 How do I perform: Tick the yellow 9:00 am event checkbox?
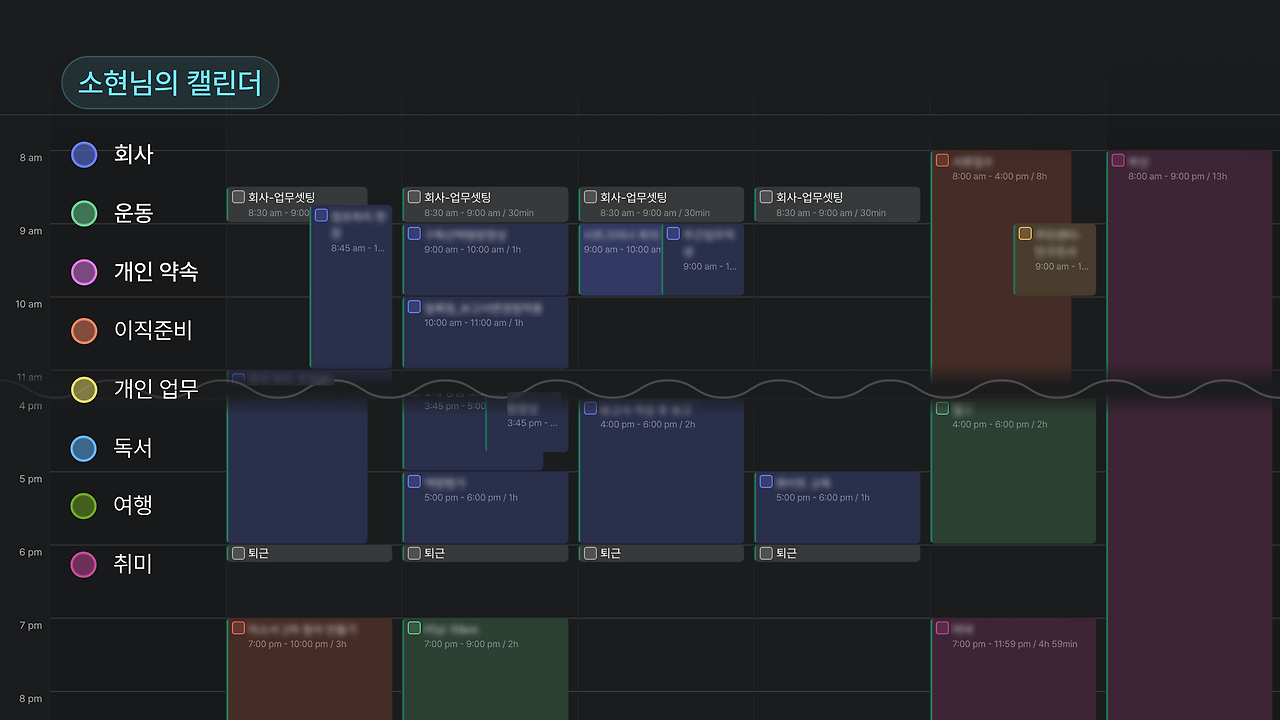point(1025,234)
